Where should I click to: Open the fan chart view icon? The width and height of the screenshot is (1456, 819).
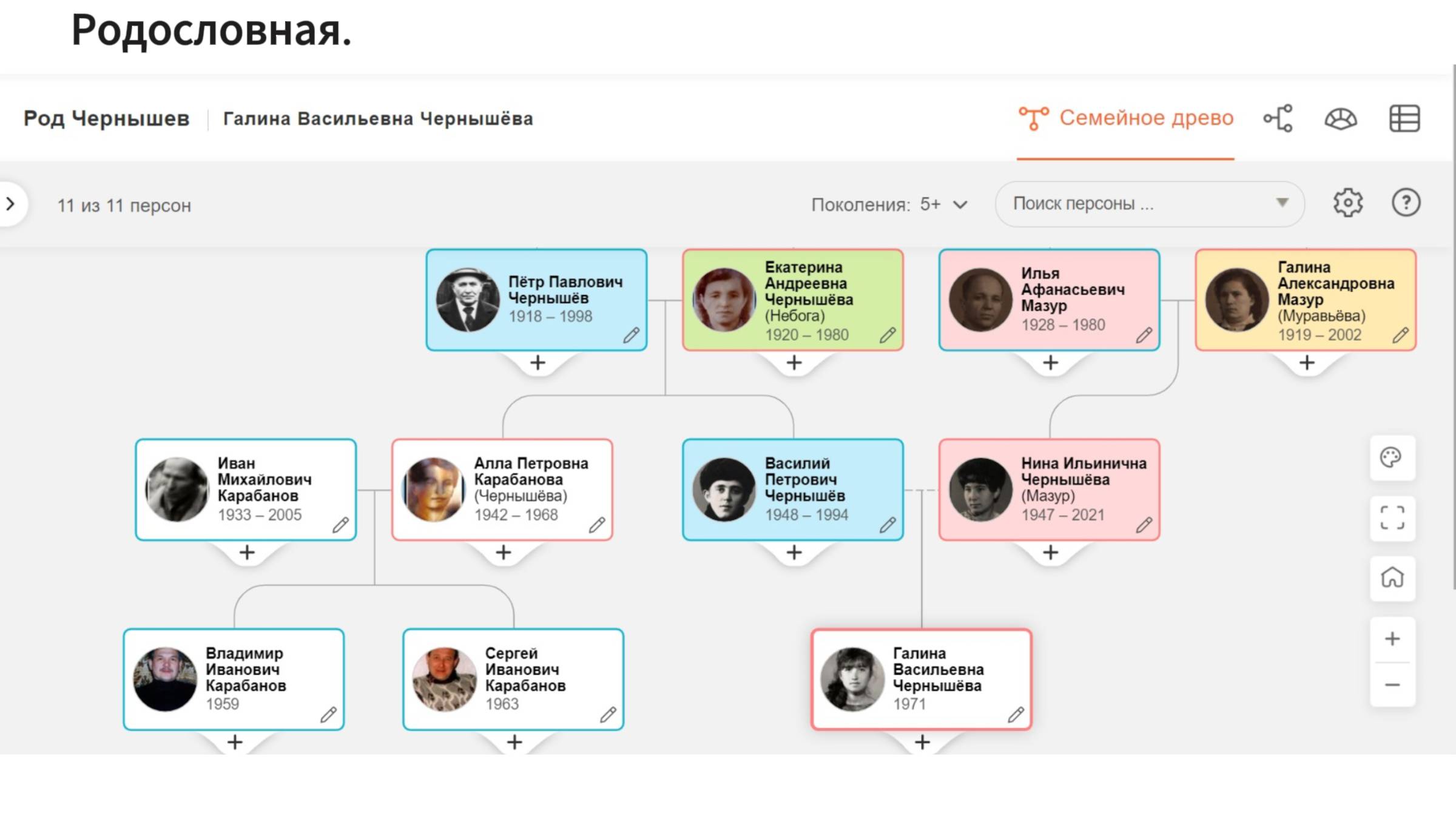click(x=1341, y=118)
